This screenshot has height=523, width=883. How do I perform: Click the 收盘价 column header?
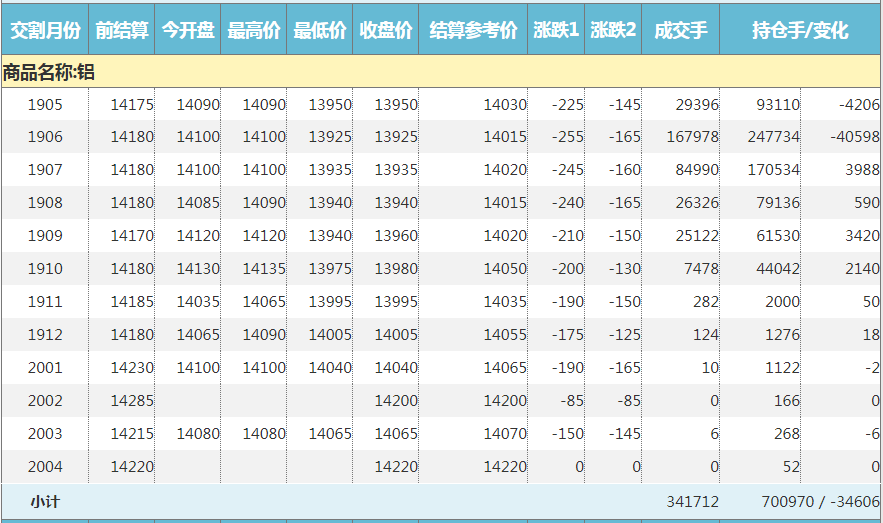point(386,31)
